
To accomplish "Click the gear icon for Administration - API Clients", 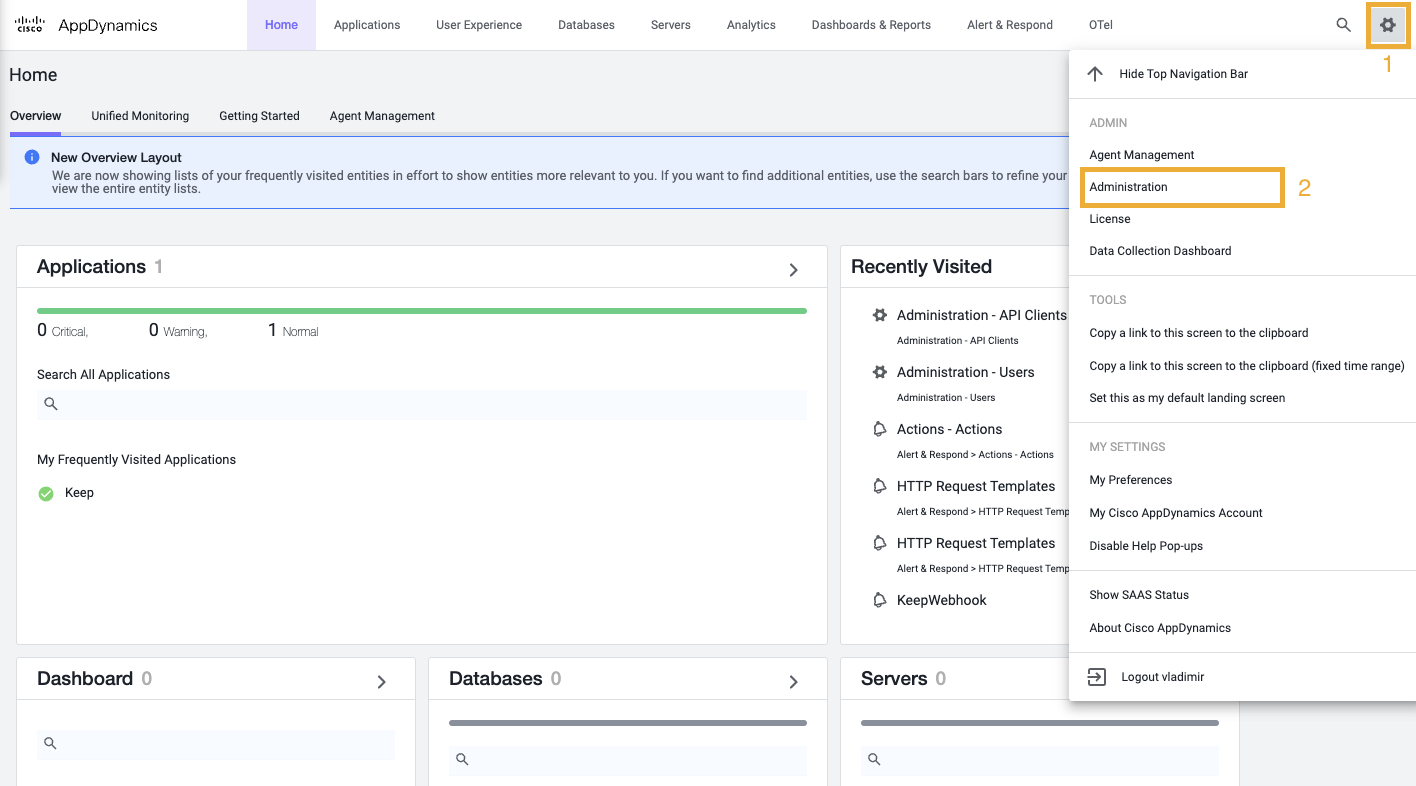I will click(880, 315).
